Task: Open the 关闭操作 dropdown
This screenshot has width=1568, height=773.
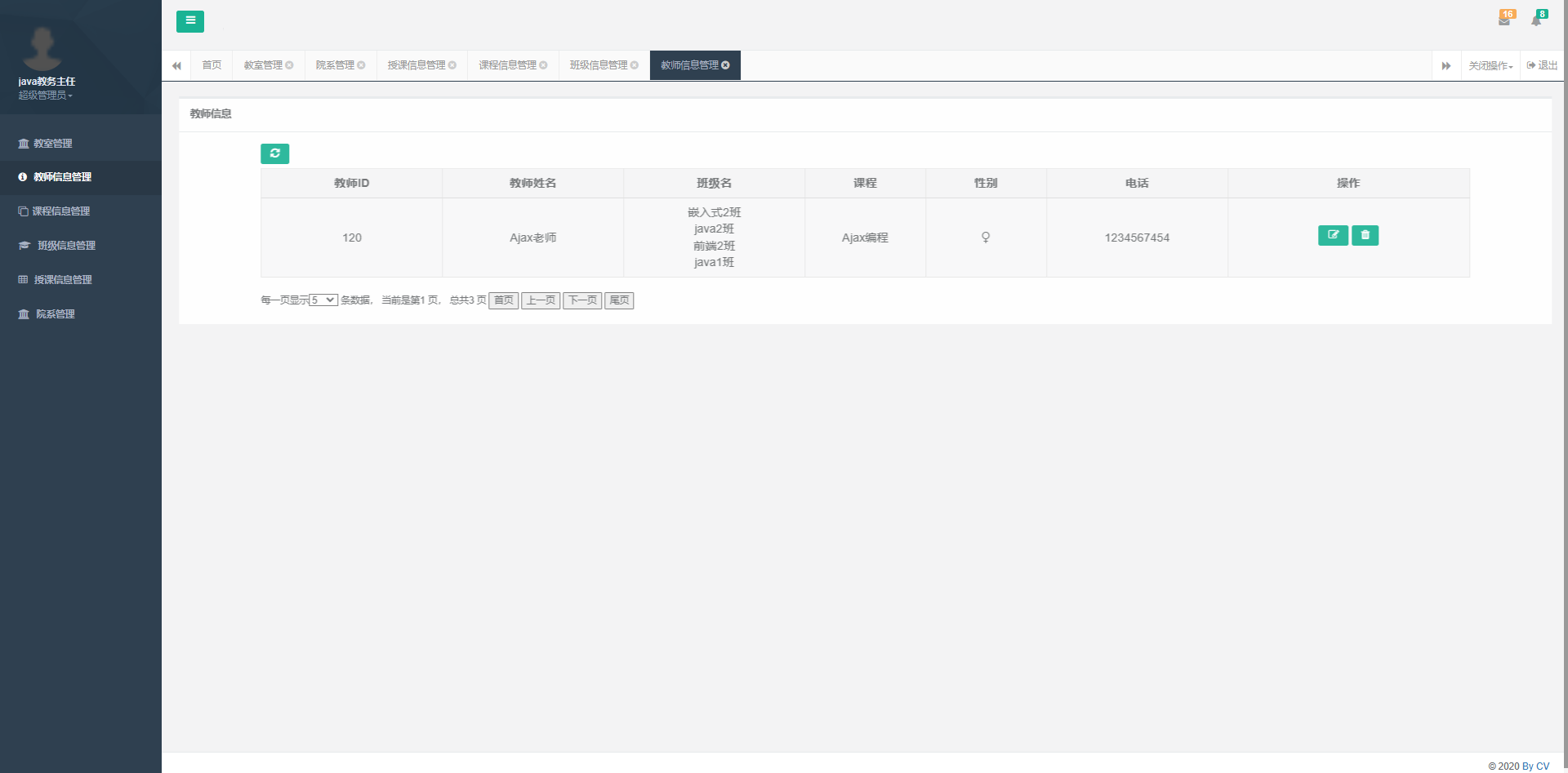Action: pos(1490,65)
